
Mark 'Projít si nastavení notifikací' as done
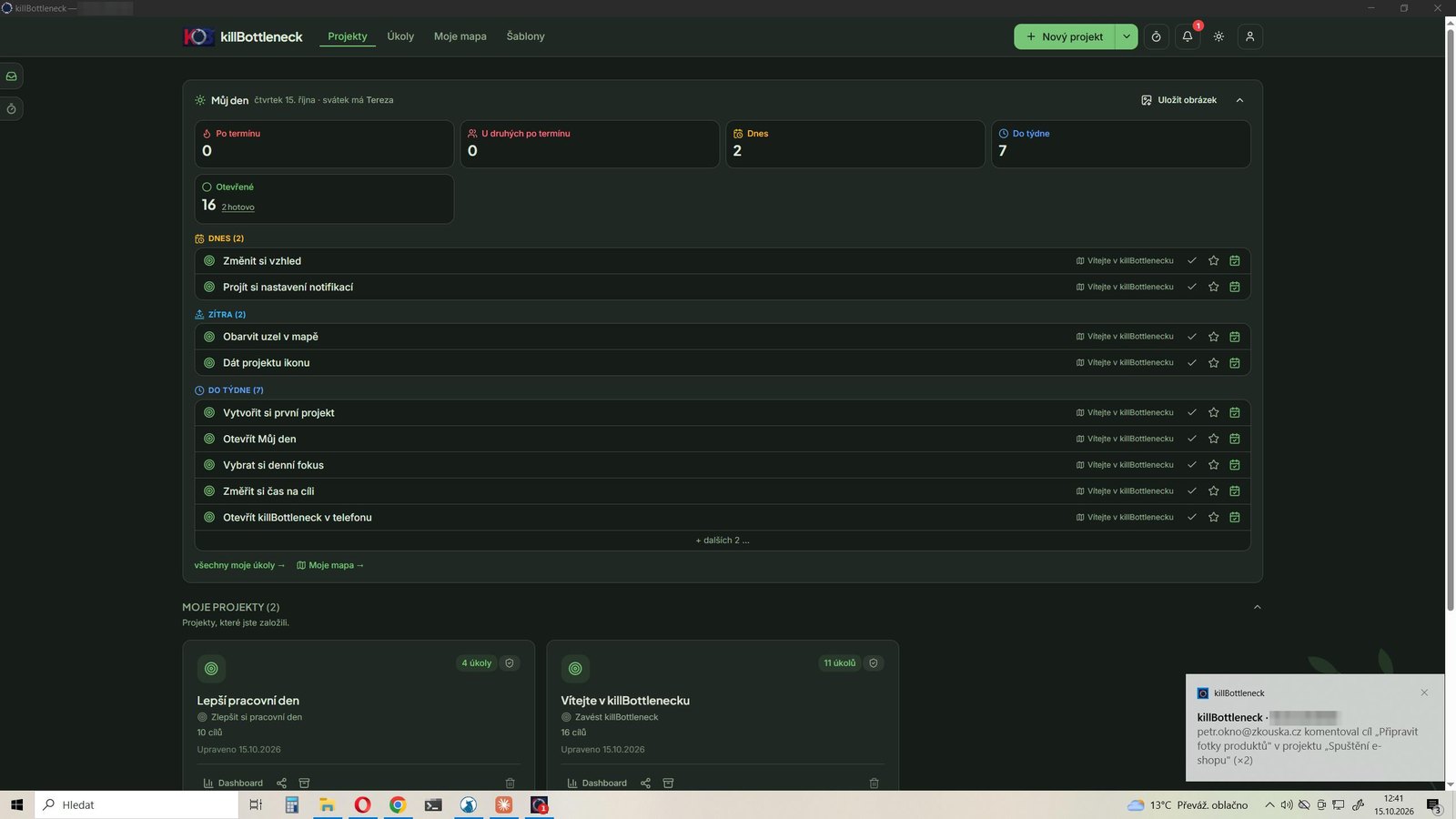pyautogui.click(x=1192, y=287)
